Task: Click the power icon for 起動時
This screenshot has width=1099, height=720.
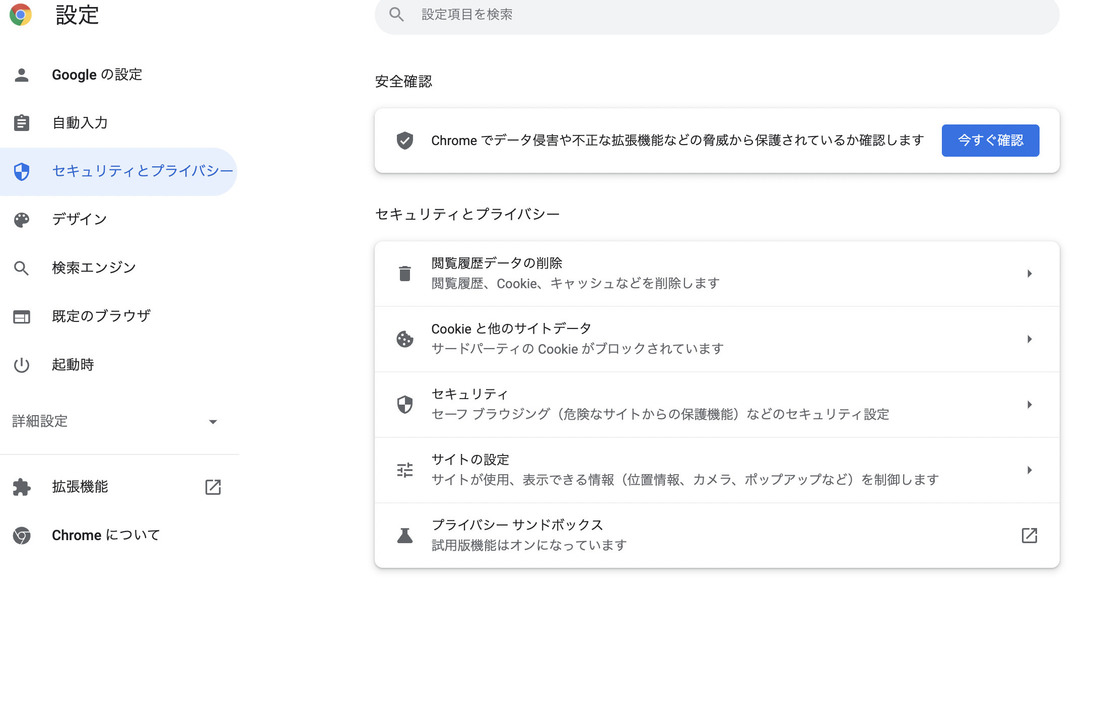Action: [22, 365]
